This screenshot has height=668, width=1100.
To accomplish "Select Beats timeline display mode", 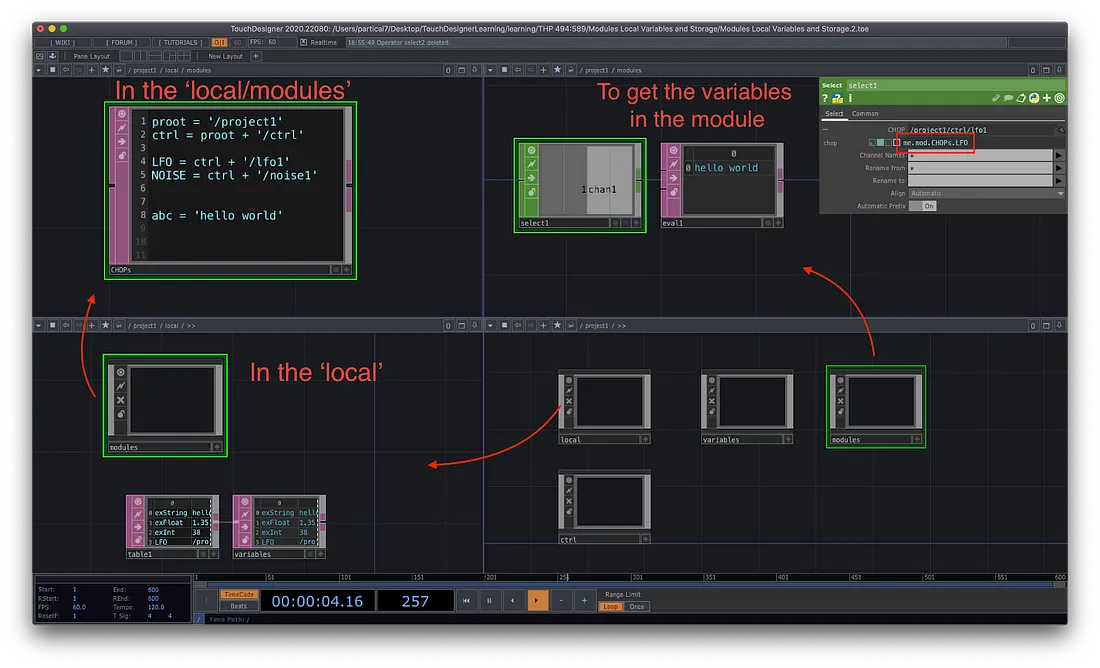I will click(239, 606).
